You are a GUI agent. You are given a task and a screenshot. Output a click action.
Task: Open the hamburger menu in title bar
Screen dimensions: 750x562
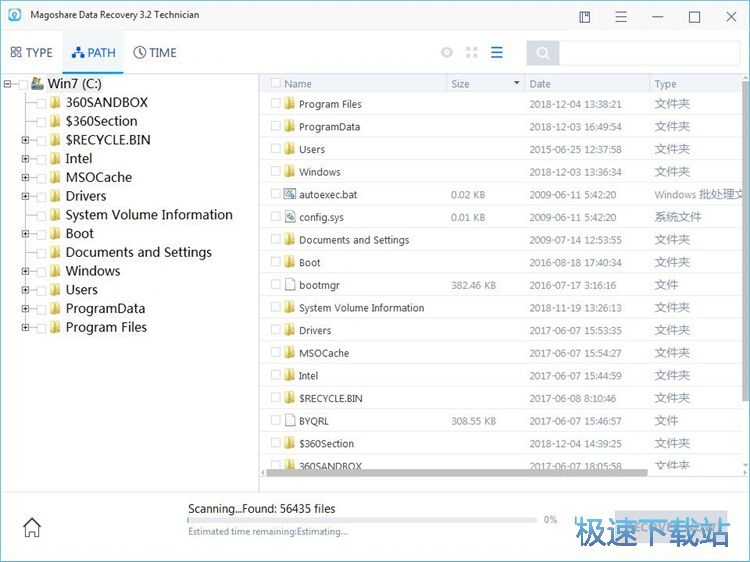pyautogui.click(x=621, y=17)
